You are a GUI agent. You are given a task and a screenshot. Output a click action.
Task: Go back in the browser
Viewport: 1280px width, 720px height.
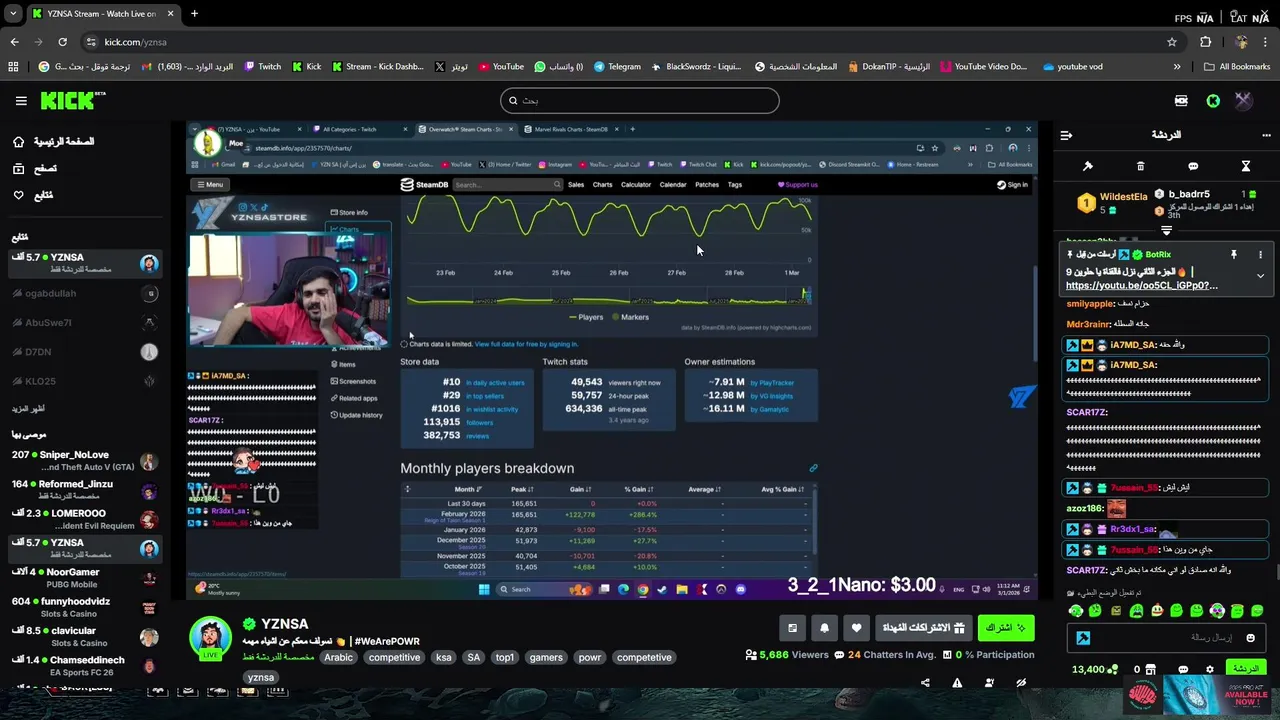pyautogui.click(x=14, y=42)
